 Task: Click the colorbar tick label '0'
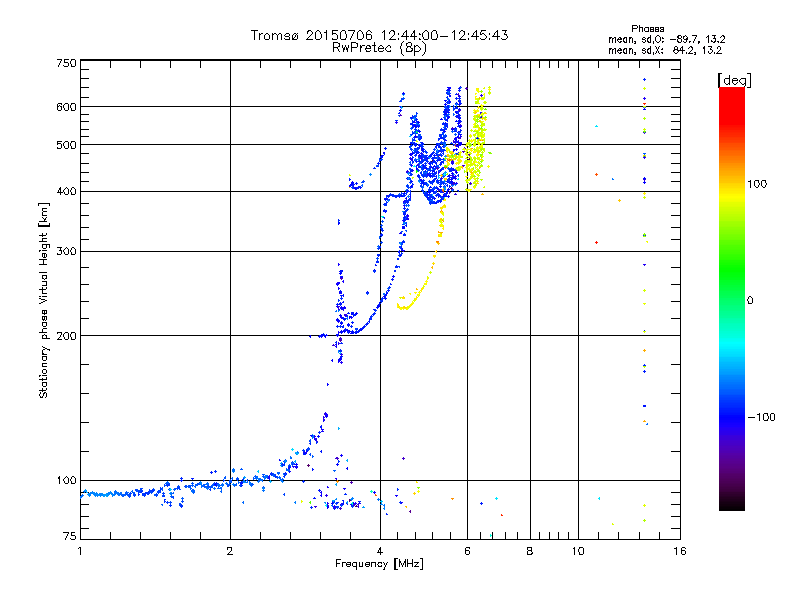click(x=749, y=301)
